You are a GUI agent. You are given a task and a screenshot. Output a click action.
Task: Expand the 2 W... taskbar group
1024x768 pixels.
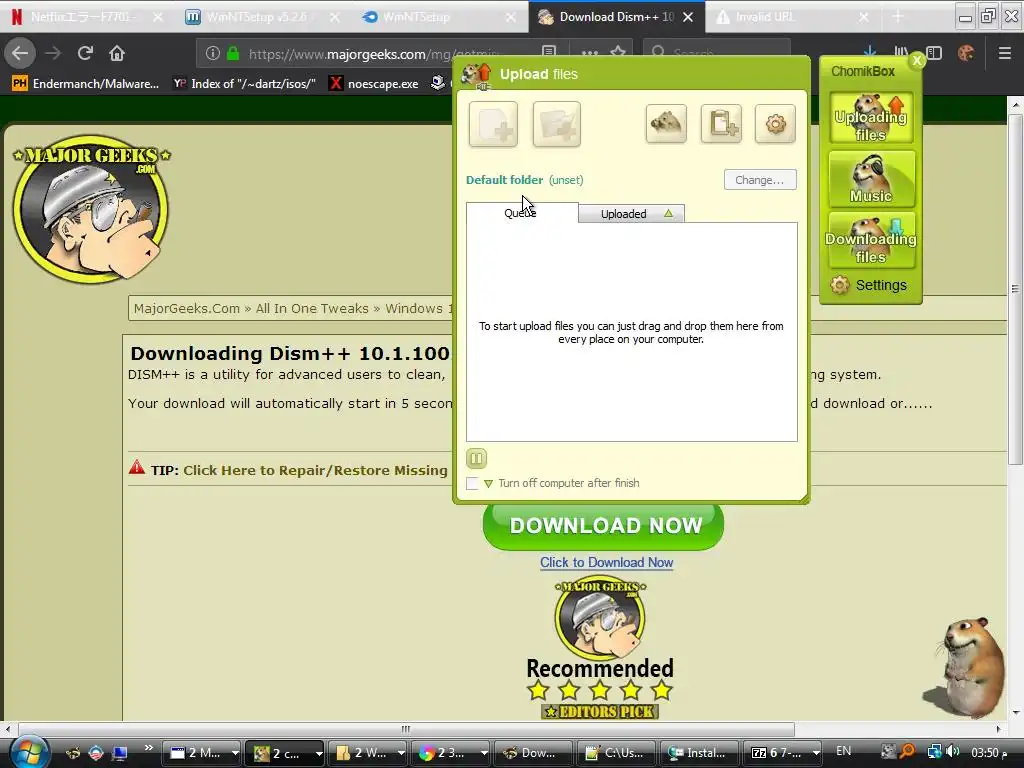click(x=401, y=753)
